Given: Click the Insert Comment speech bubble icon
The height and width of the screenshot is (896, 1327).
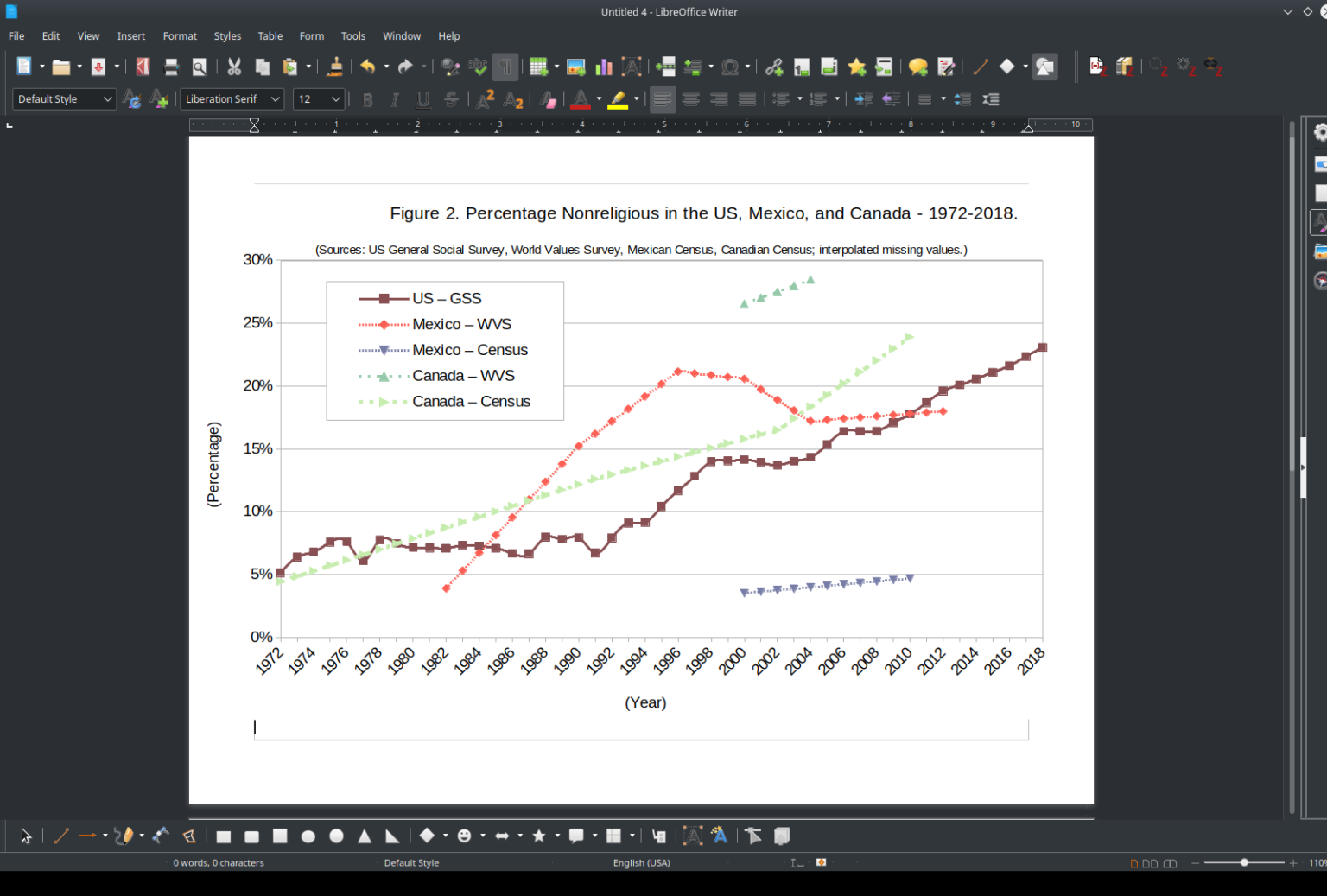Looking at the screenshot, I should [x=918, y=67].
